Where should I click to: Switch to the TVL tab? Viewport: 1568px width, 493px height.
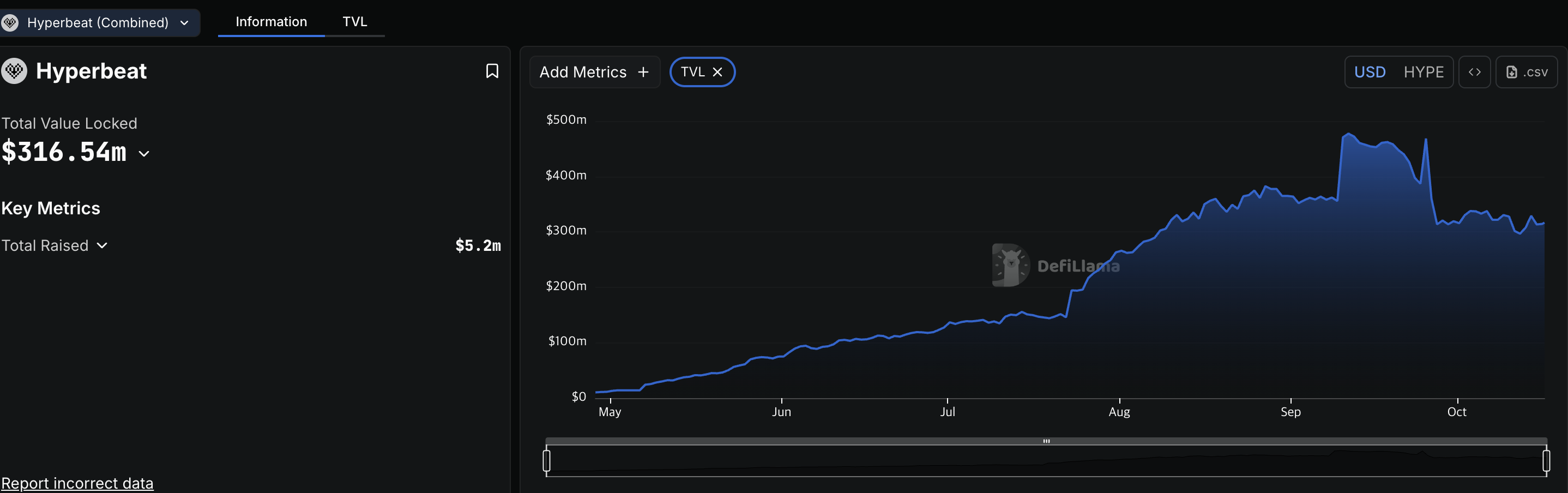tap(355, 22)
